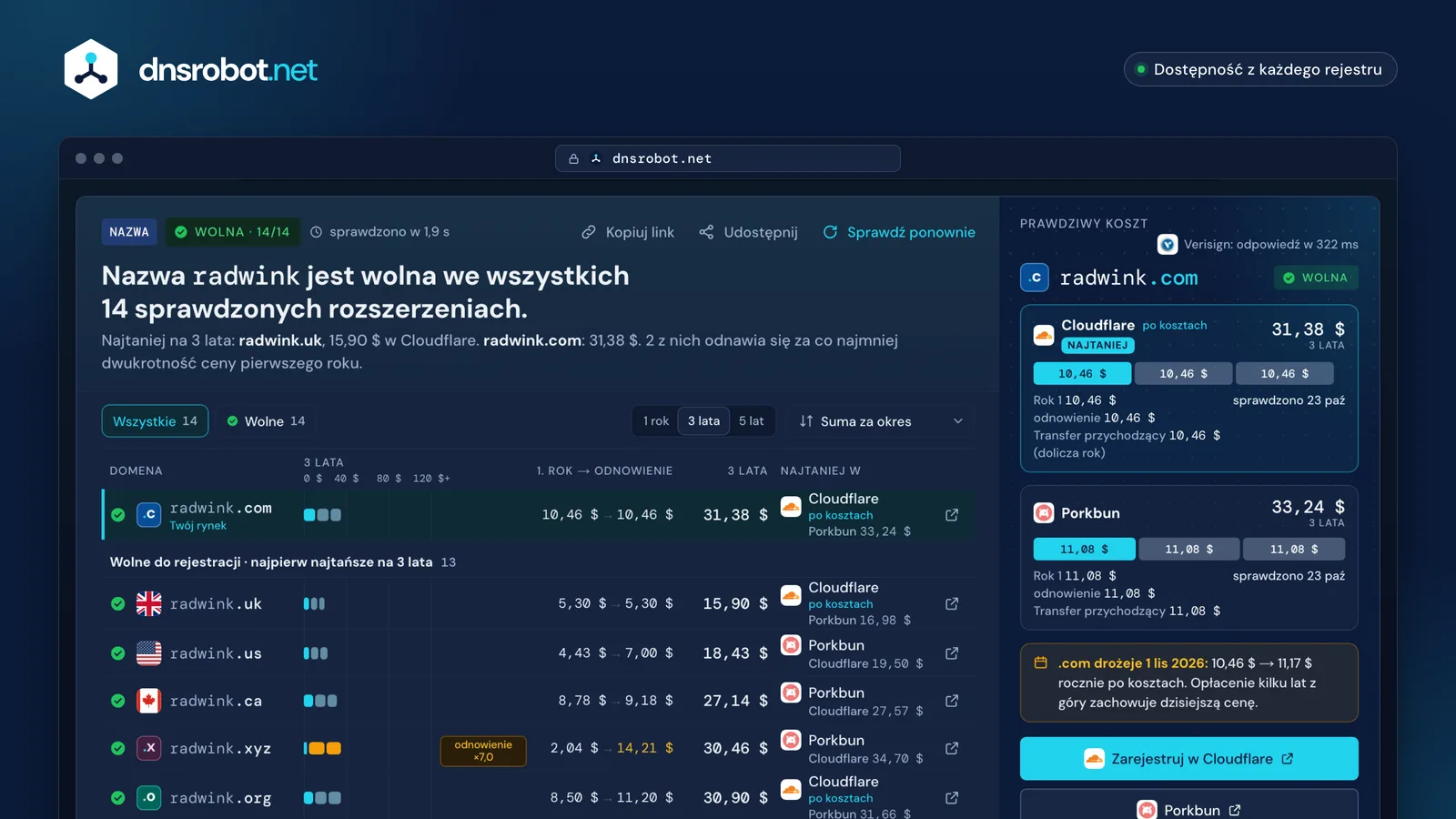This screenshot has height=819, width=1456.
Task: Click the Udostępnij share button
Action: click(x=748, y=232)
